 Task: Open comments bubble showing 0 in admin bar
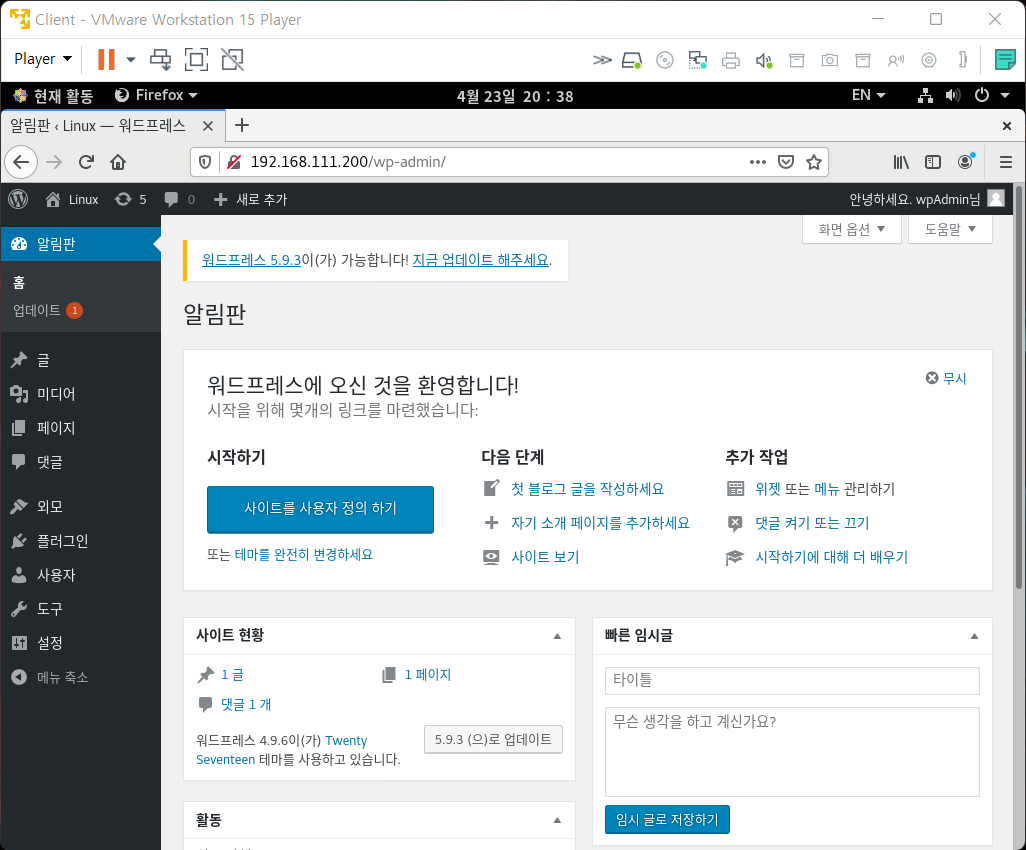pyautogui.click(x=179, y=199)
